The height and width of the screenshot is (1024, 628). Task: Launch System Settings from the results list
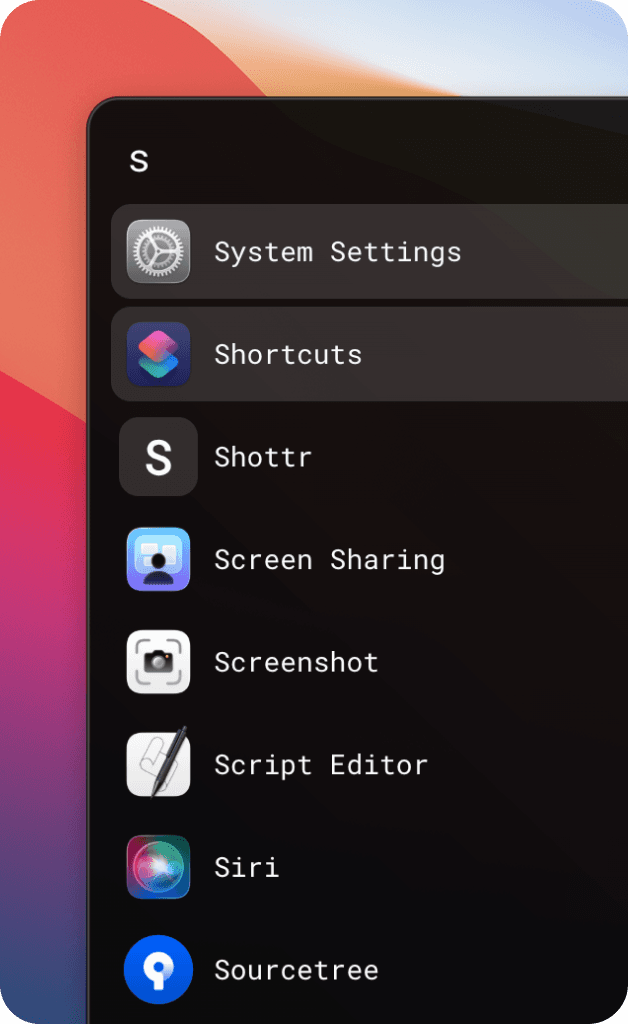(x=337, y=252)
